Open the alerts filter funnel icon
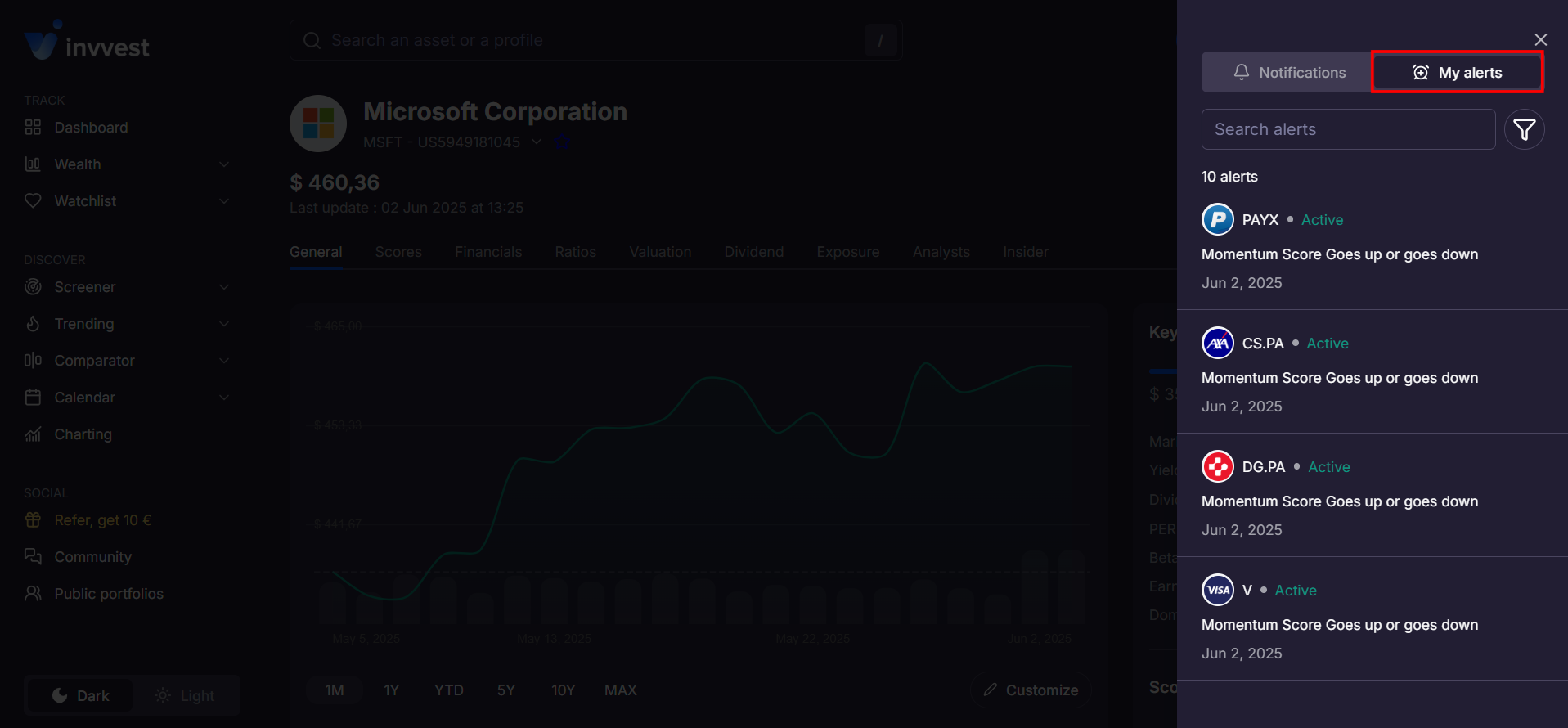1568x728 pixels. click(1525, 129)
